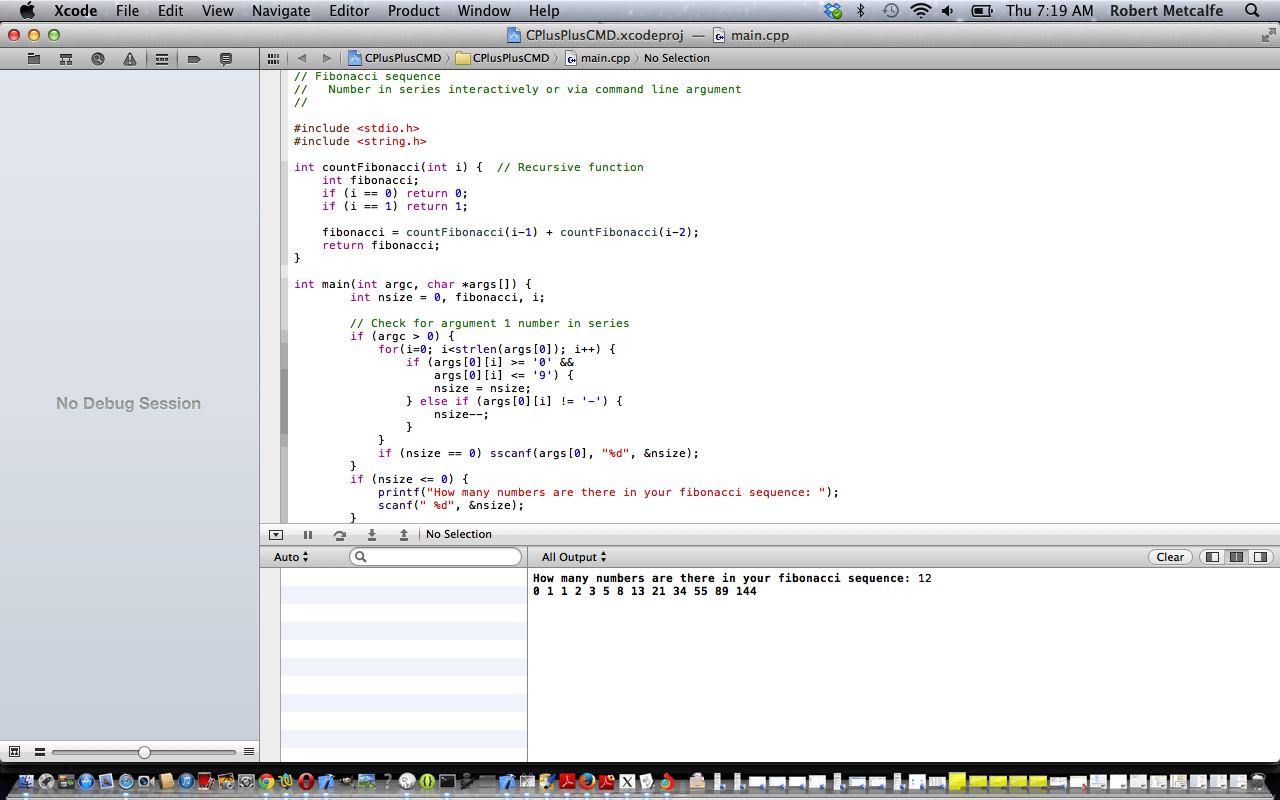Screen dimensions: 1280x800
Task: Open the Issue navigator
Action: 129,58
